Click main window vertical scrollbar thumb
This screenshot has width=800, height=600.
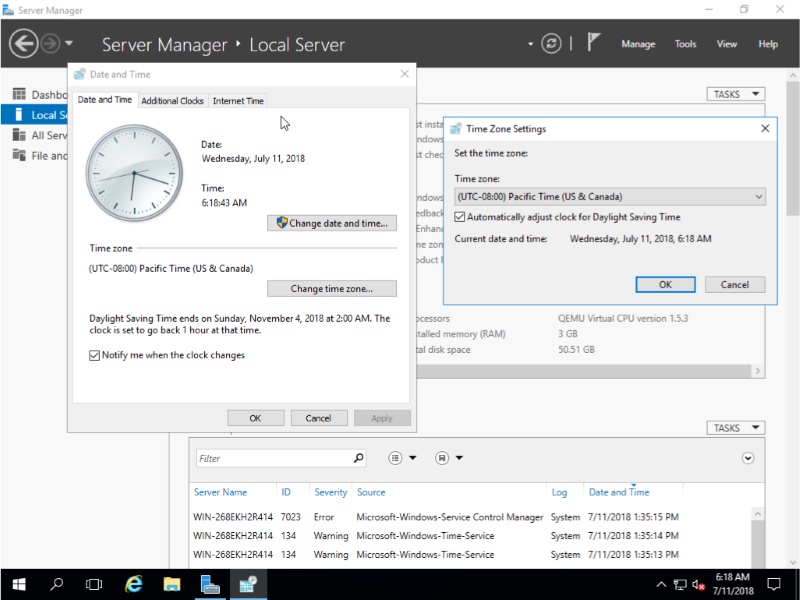coord(792,148)
